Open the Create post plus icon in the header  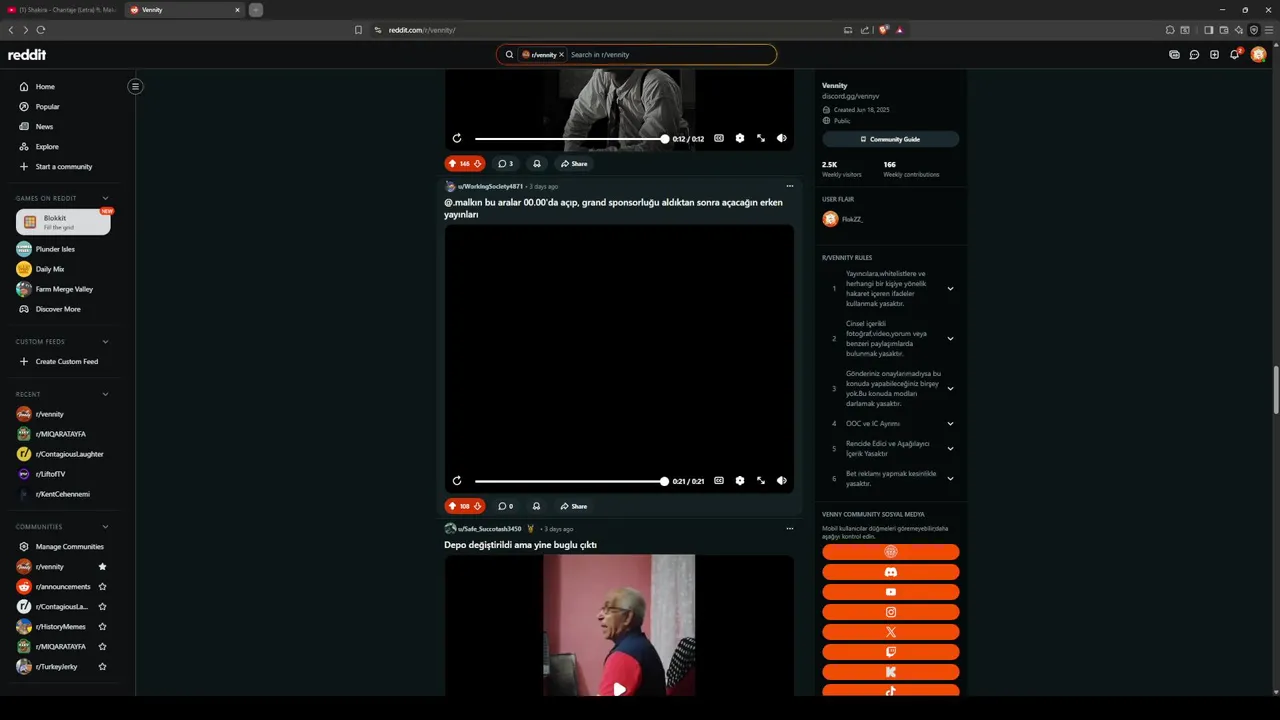(1214, 55)
